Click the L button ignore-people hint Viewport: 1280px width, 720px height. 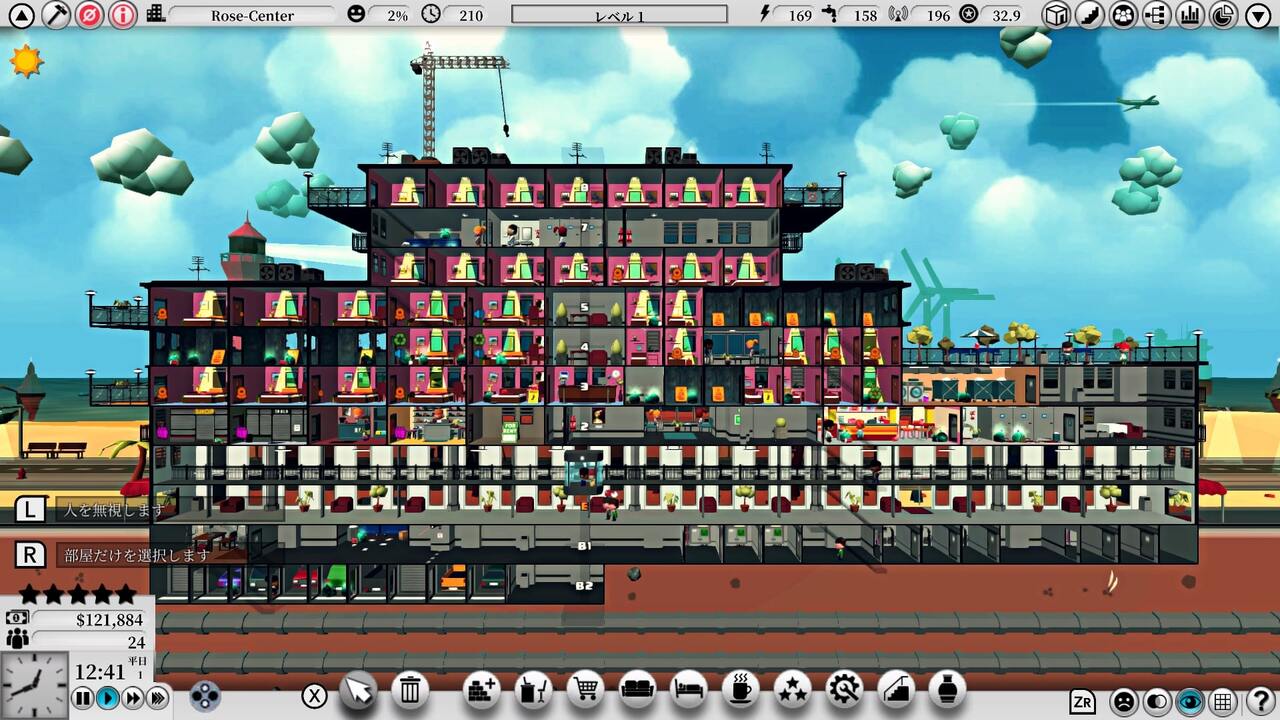click(x=30, y=510)
